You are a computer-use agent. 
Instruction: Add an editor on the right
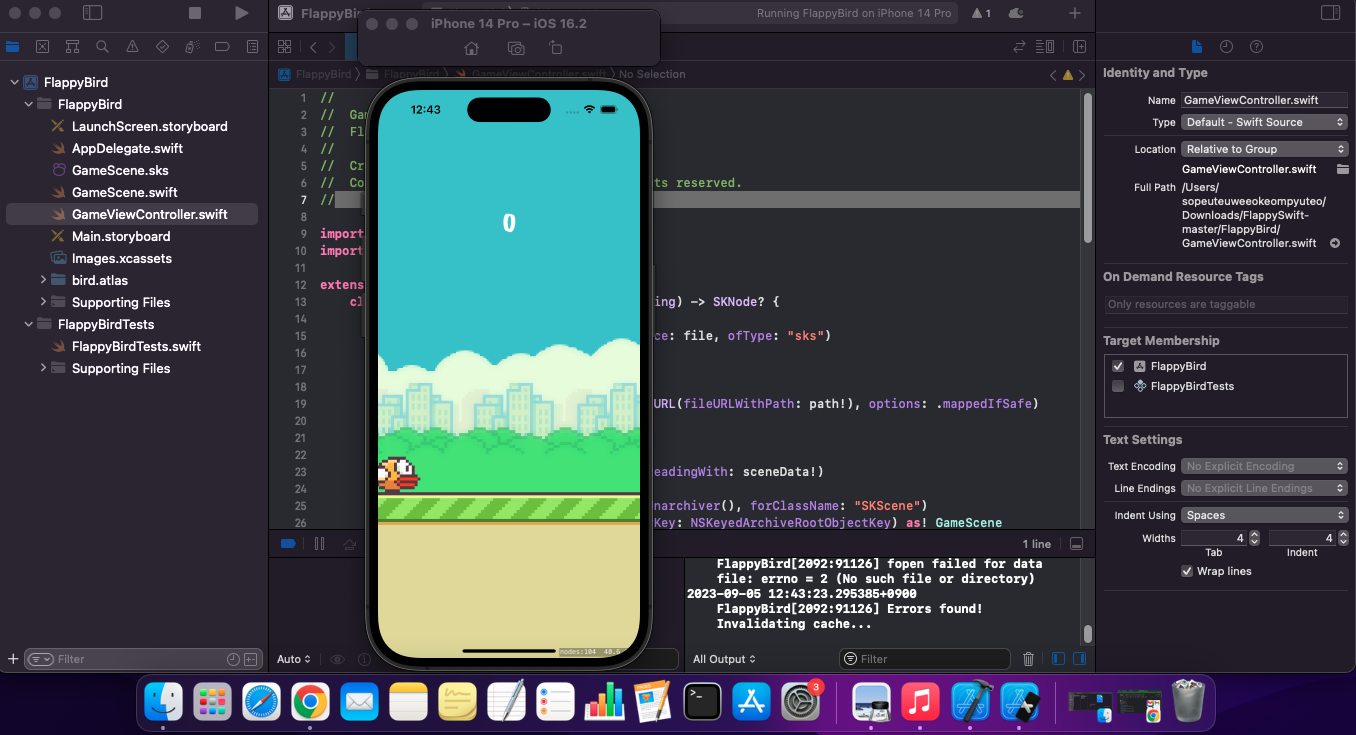[x=1079, y=46]
